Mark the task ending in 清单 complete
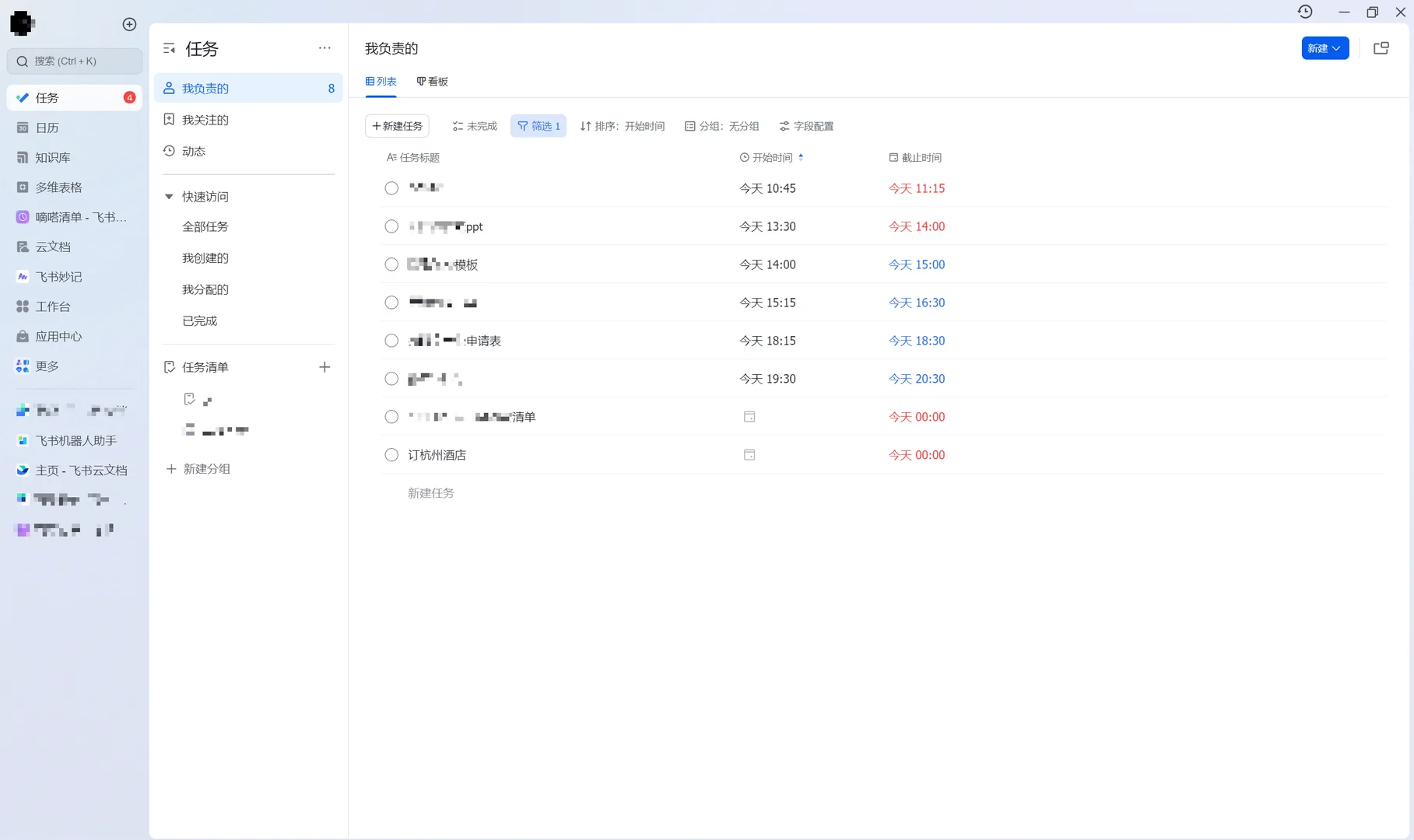The width and height of the screenshot is (1414, 840). click(x=391, y=417)
